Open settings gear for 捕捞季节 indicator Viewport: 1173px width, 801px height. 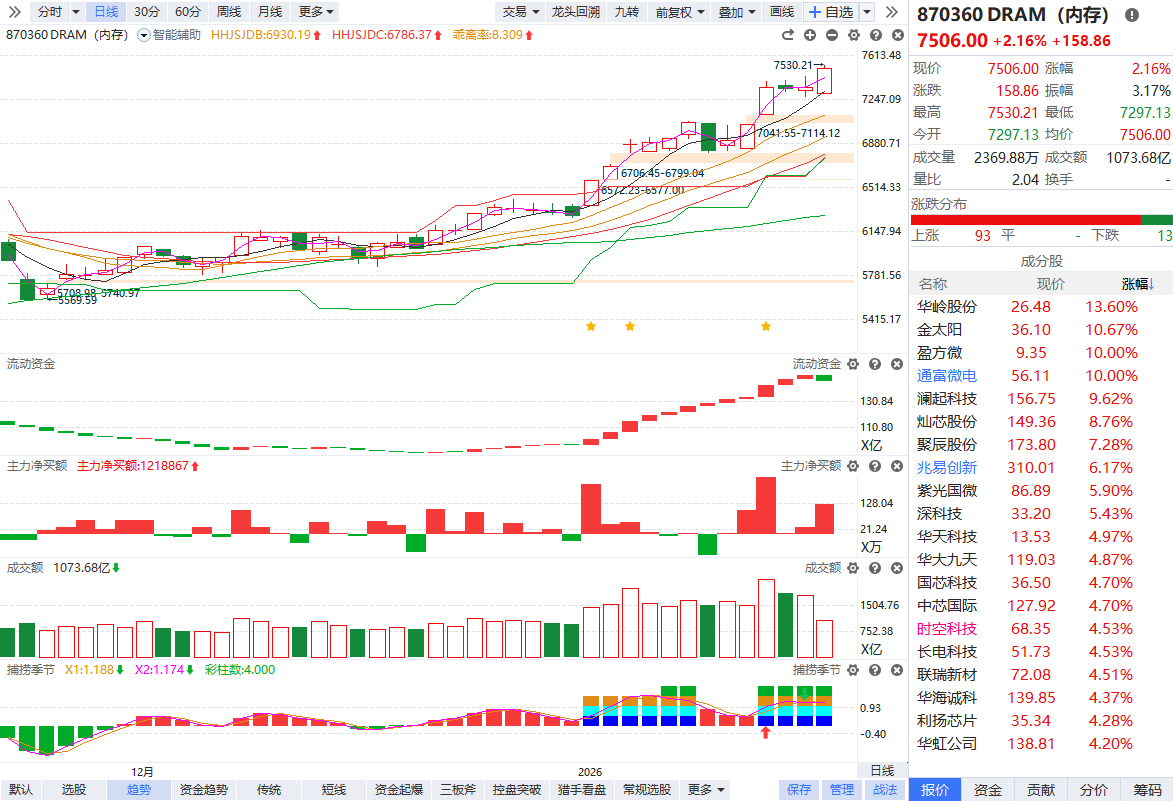853,670
